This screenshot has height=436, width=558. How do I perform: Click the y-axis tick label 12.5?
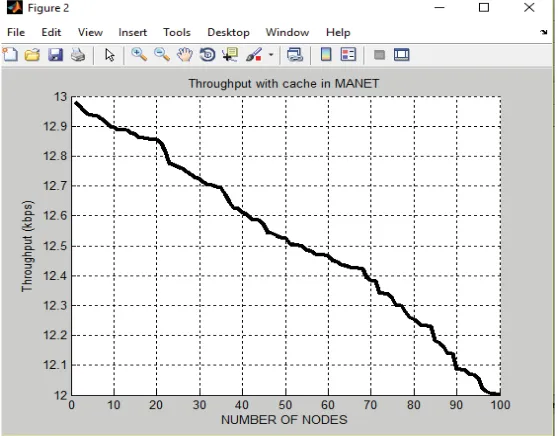tap(55, 246)
